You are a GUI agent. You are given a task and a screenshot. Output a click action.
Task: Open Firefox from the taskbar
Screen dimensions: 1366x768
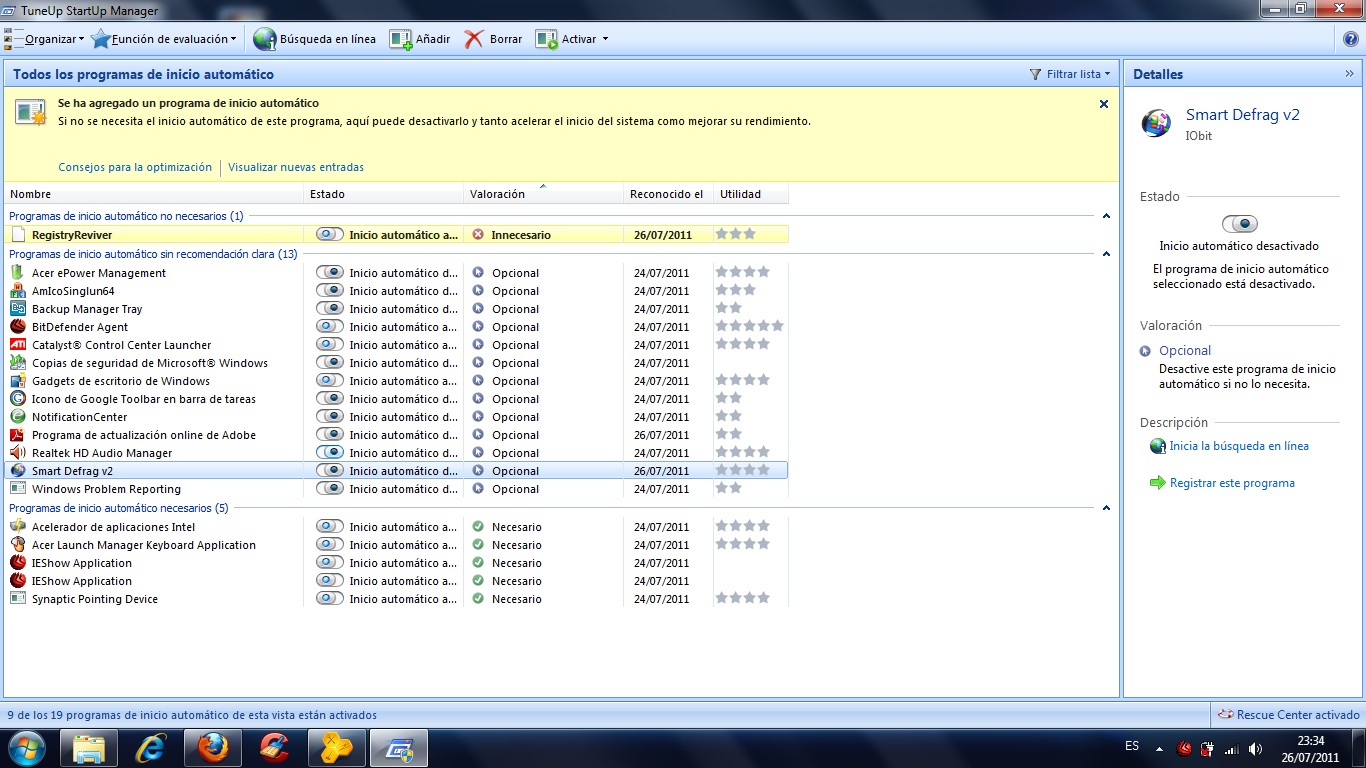[x=213, y=748]
